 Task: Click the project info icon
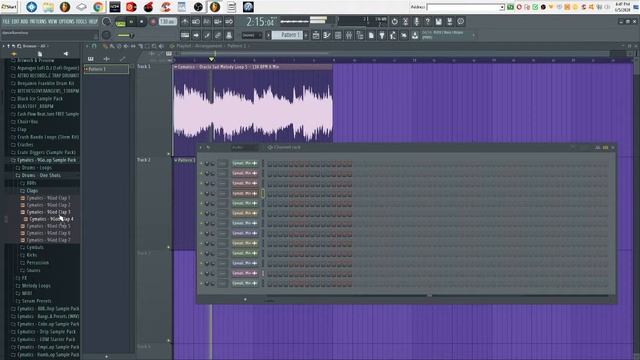pyautogui.click(x=460, y=21)
